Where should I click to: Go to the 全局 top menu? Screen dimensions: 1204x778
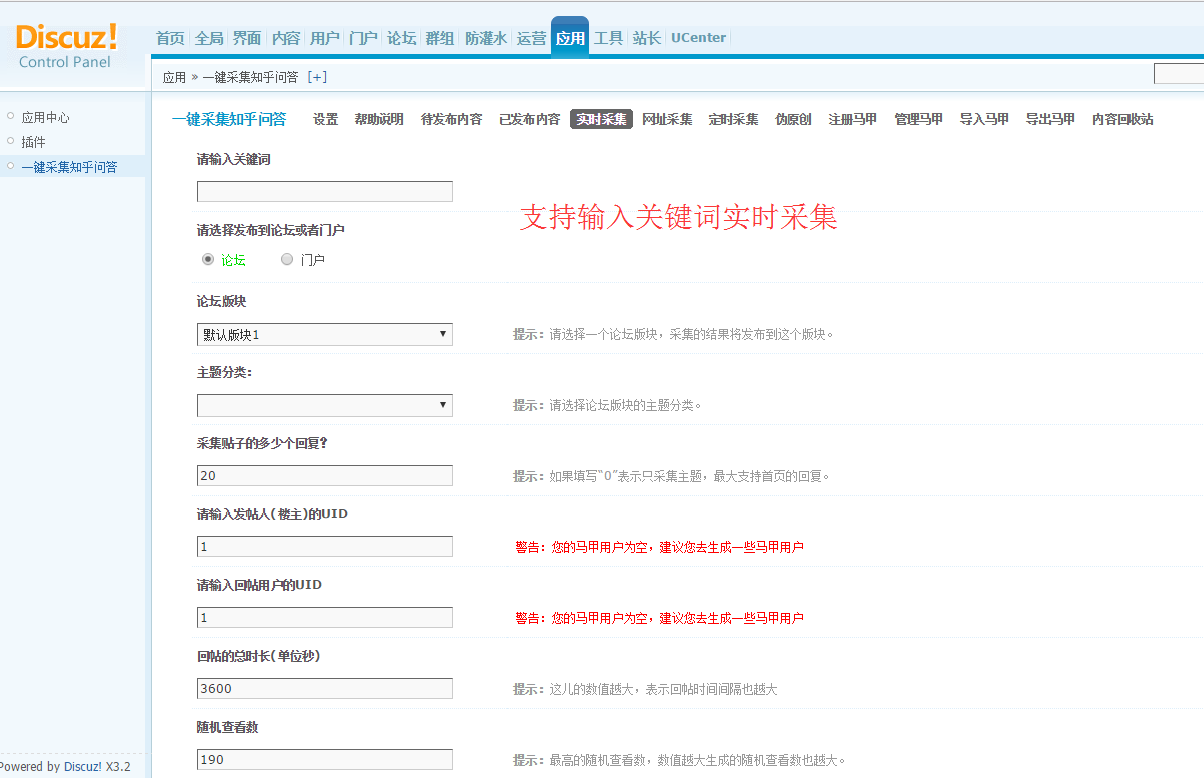[x=209, y=38]
